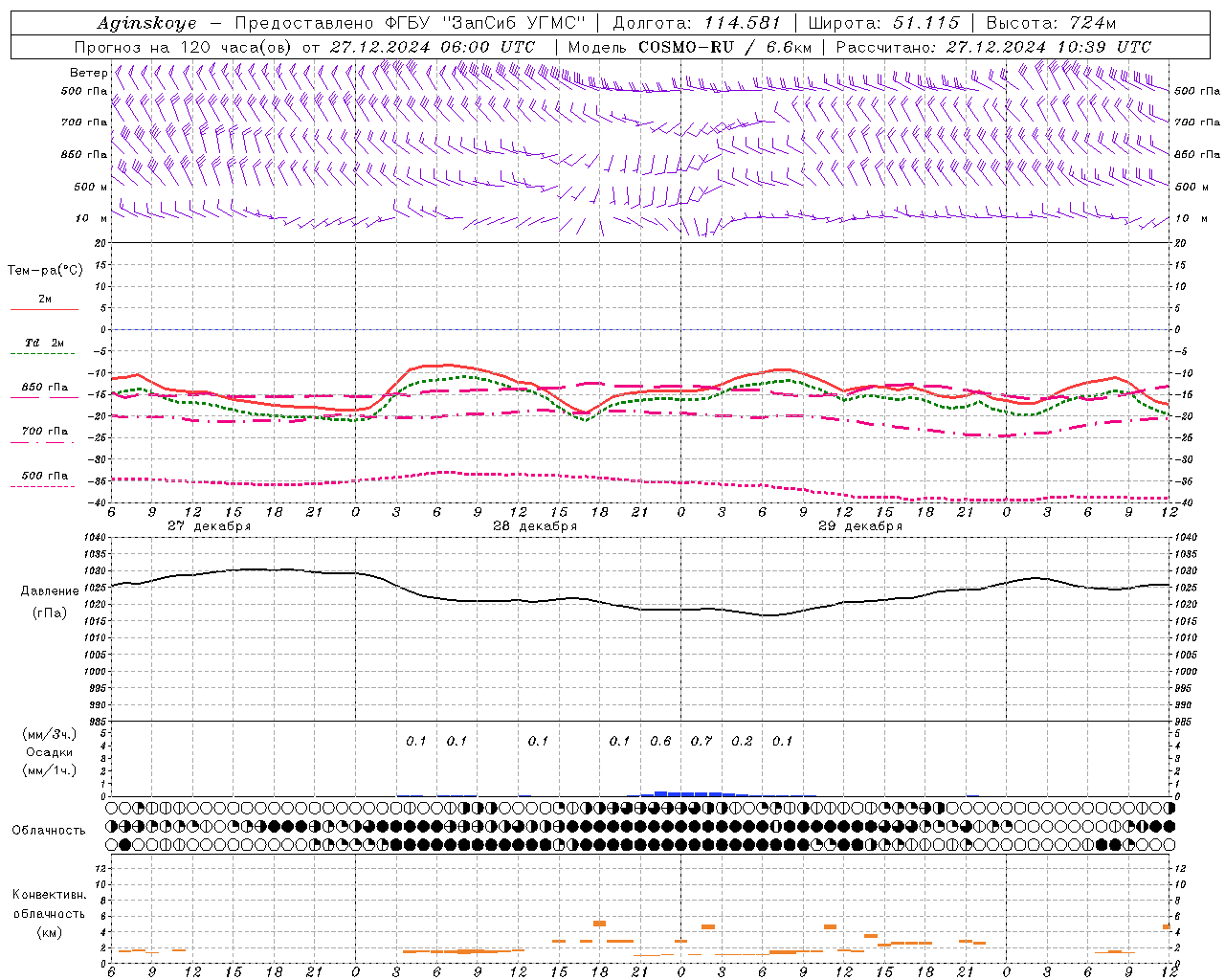Screen dimensions: 1225x980
Task: Click the 700 гПа temperature legend entry
Action: pyautogui.click(x=45, y=432)
